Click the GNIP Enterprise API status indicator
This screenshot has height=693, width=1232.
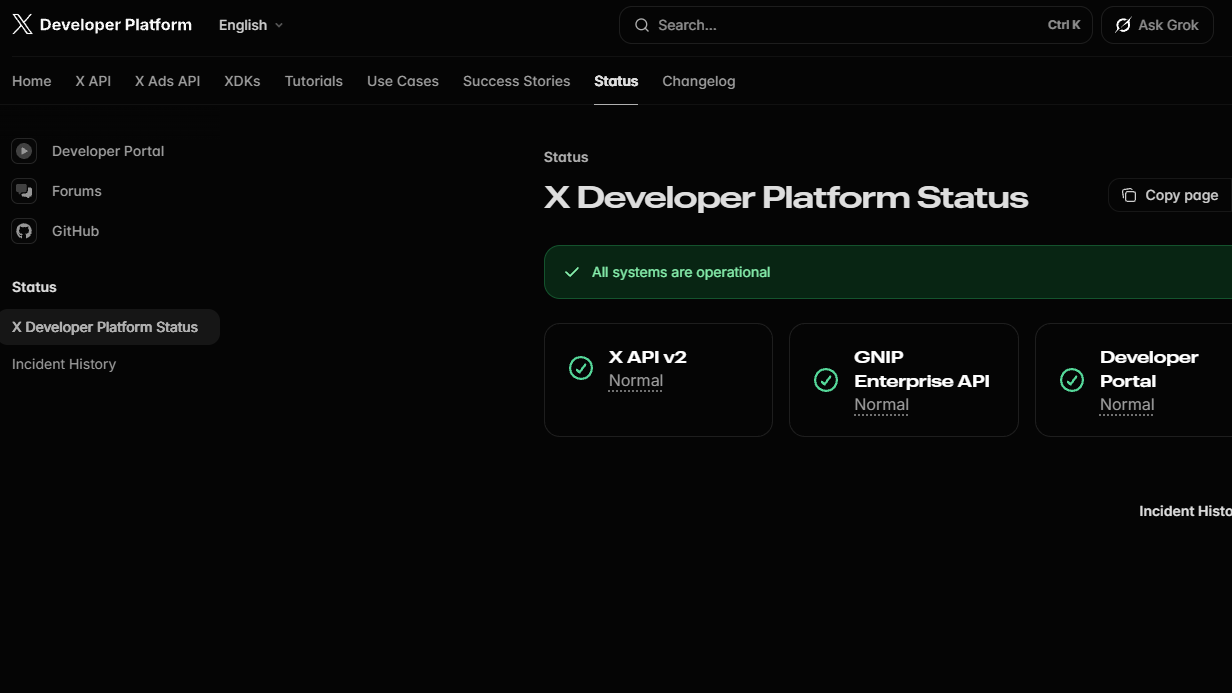pyautogui.click(x=826, y=380)
